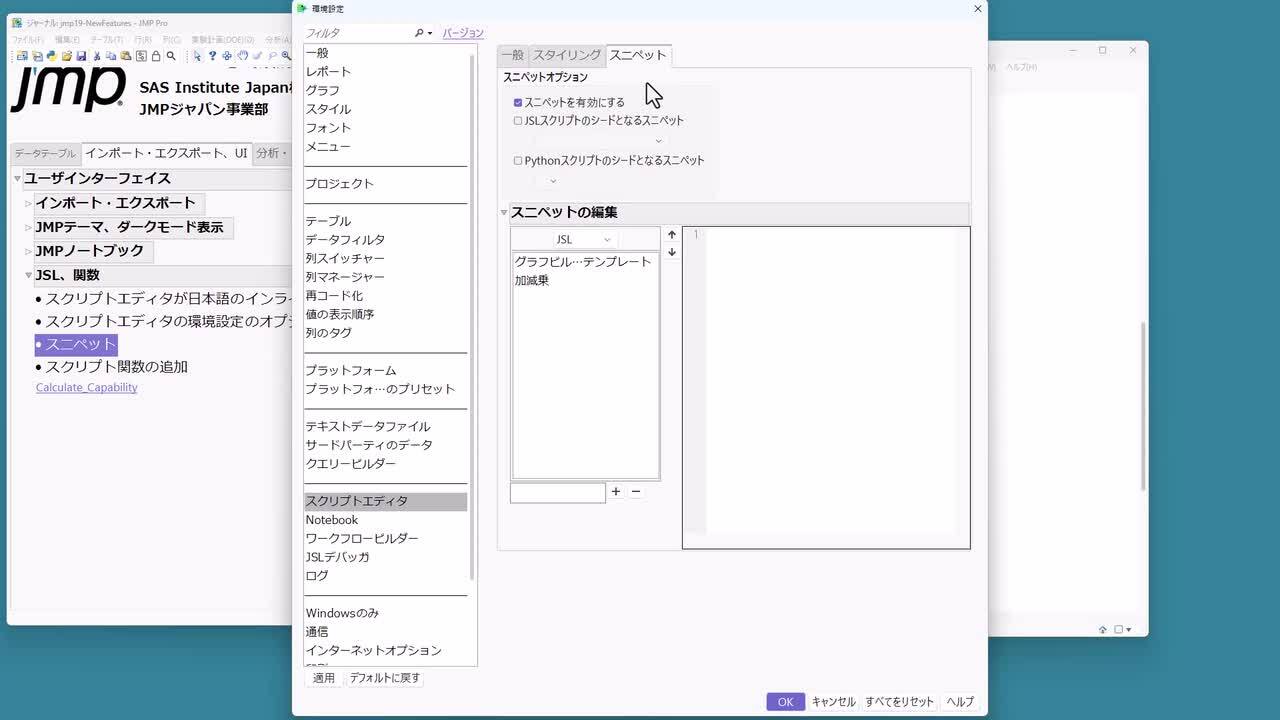Click the snippet name input field

coord(557,492)
